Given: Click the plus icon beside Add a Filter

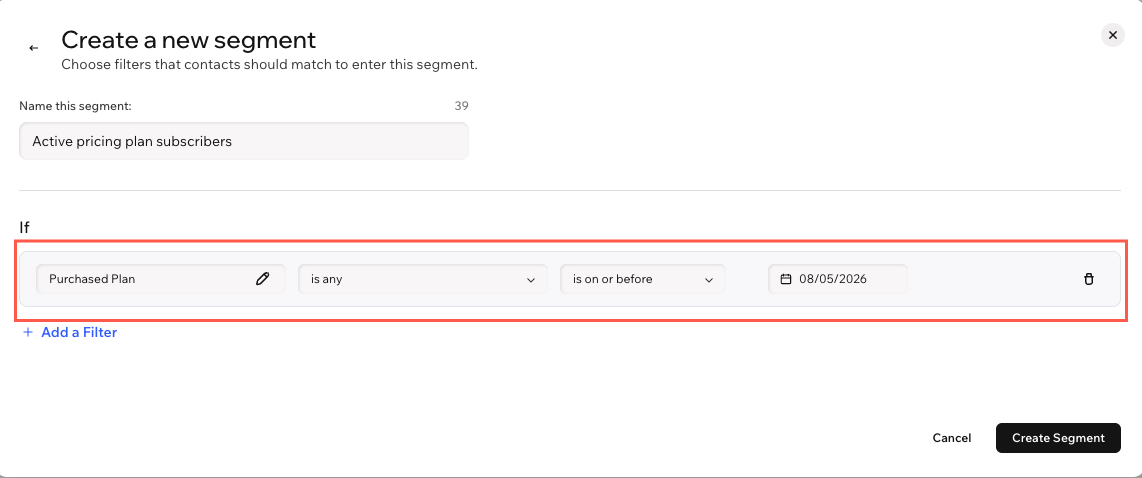Looking at the screenshot, I should tap(28, 332).
